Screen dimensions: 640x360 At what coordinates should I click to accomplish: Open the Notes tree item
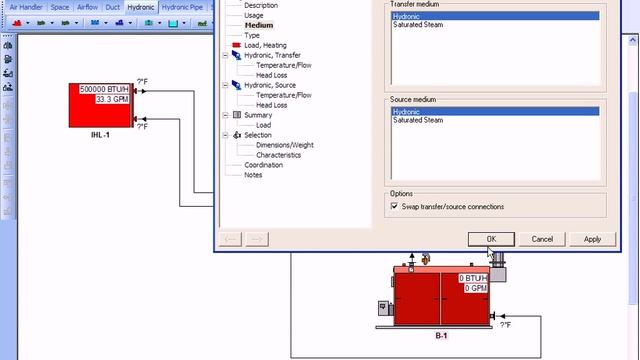253,175
